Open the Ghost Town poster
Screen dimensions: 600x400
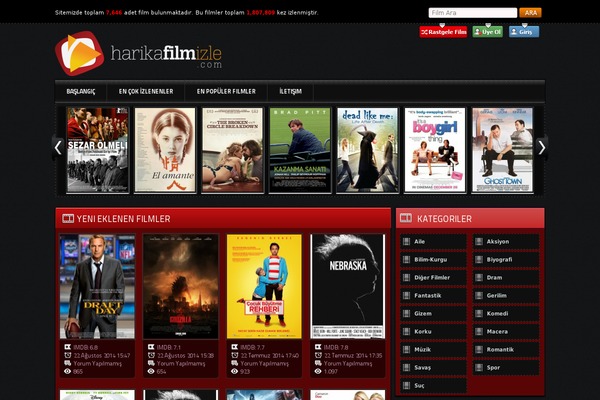[502, 150]
